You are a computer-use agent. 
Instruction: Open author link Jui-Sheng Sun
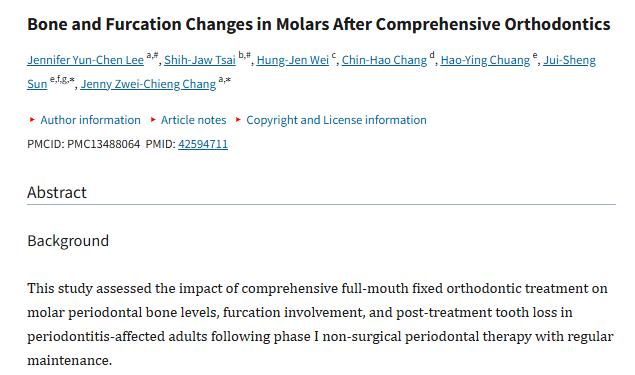569,60
